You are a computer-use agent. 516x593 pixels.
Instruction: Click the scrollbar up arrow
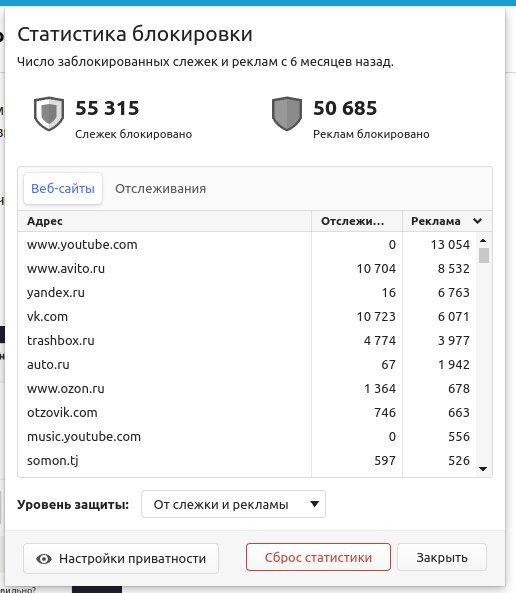pyautogui.click(x=483, y=241)
